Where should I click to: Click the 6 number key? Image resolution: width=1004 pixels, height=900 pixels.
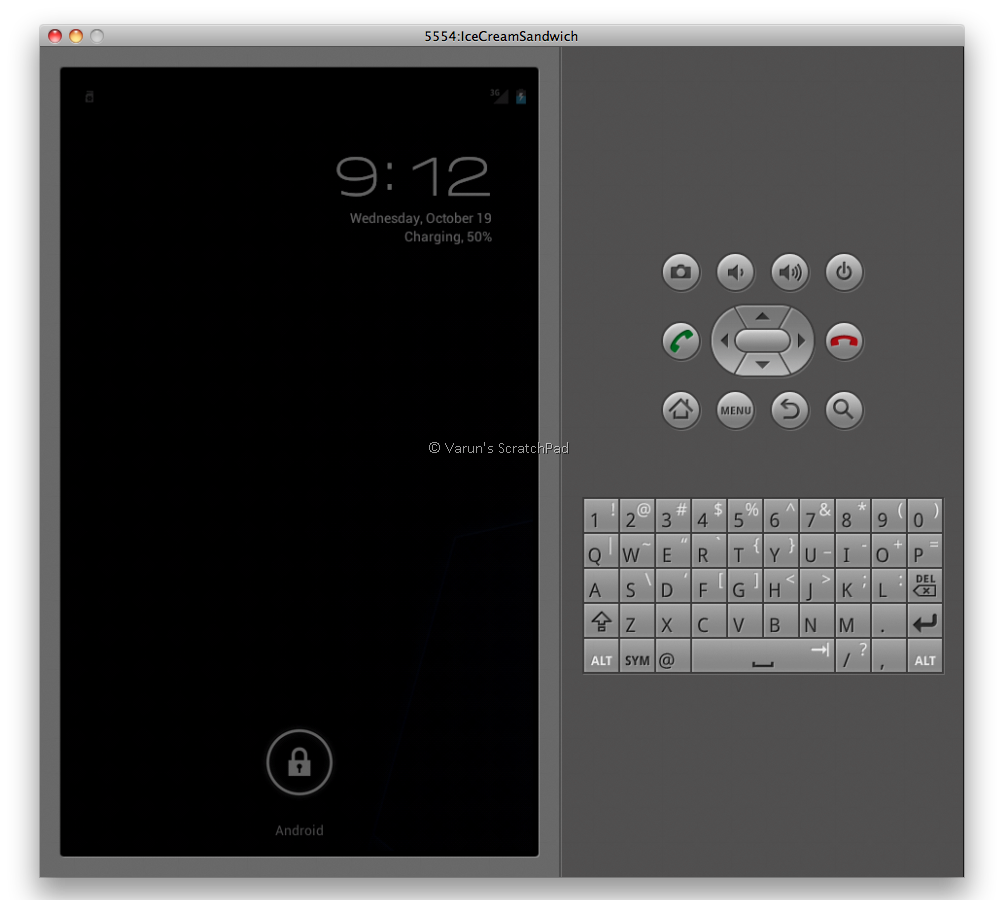coord(781,516)
